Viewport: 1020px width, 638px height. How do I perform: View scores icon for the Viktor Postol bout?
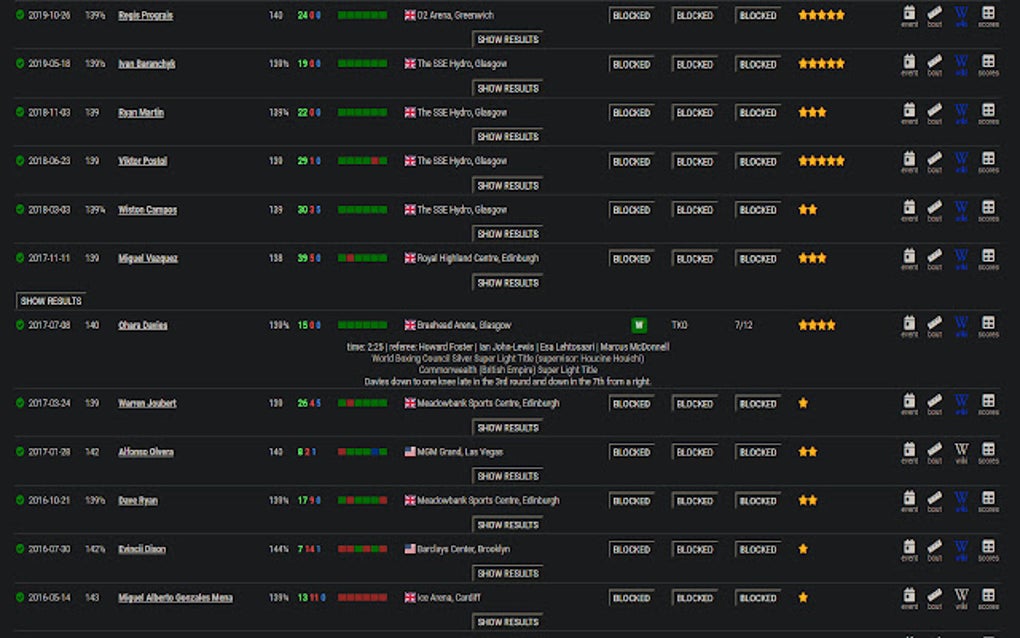click(x=986, y=159)
